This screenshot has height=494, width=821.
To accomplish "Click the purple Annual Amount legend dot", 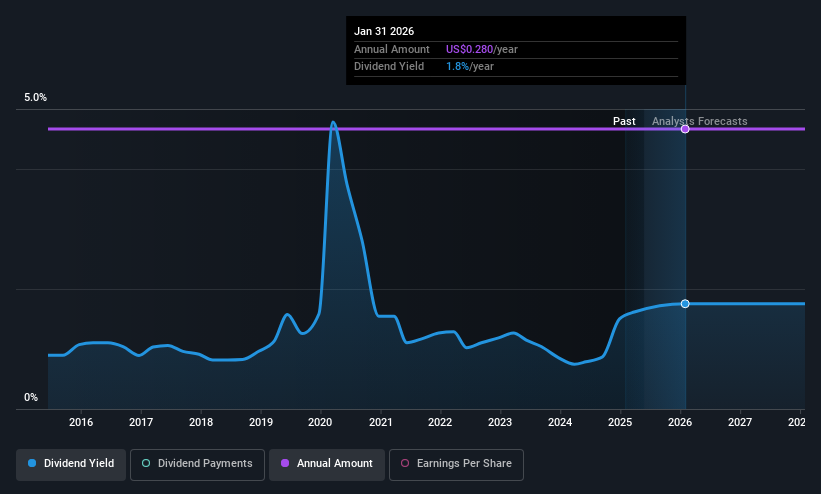I will (285, 463).
